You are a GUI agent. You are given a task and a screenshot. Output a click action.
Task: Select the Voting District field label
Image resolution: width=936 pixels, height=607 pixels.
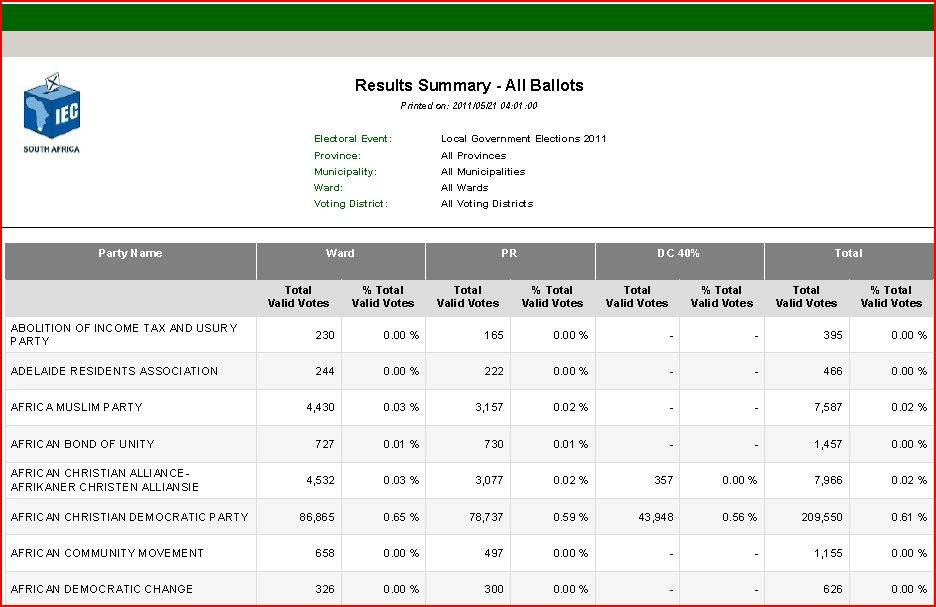pos(350,204)
